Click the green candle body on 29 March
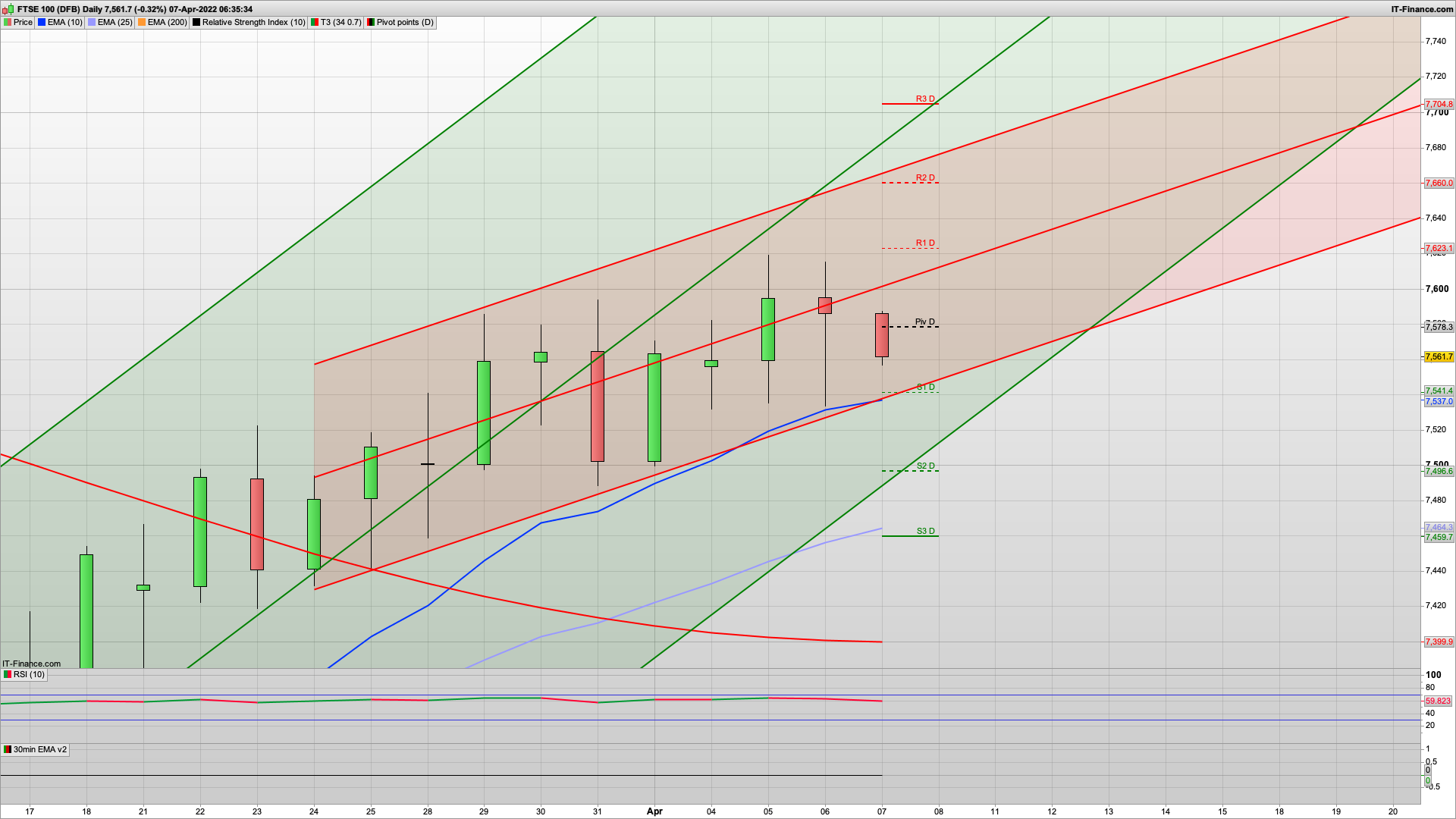The image size is (1456, 819). pos(484,413)
